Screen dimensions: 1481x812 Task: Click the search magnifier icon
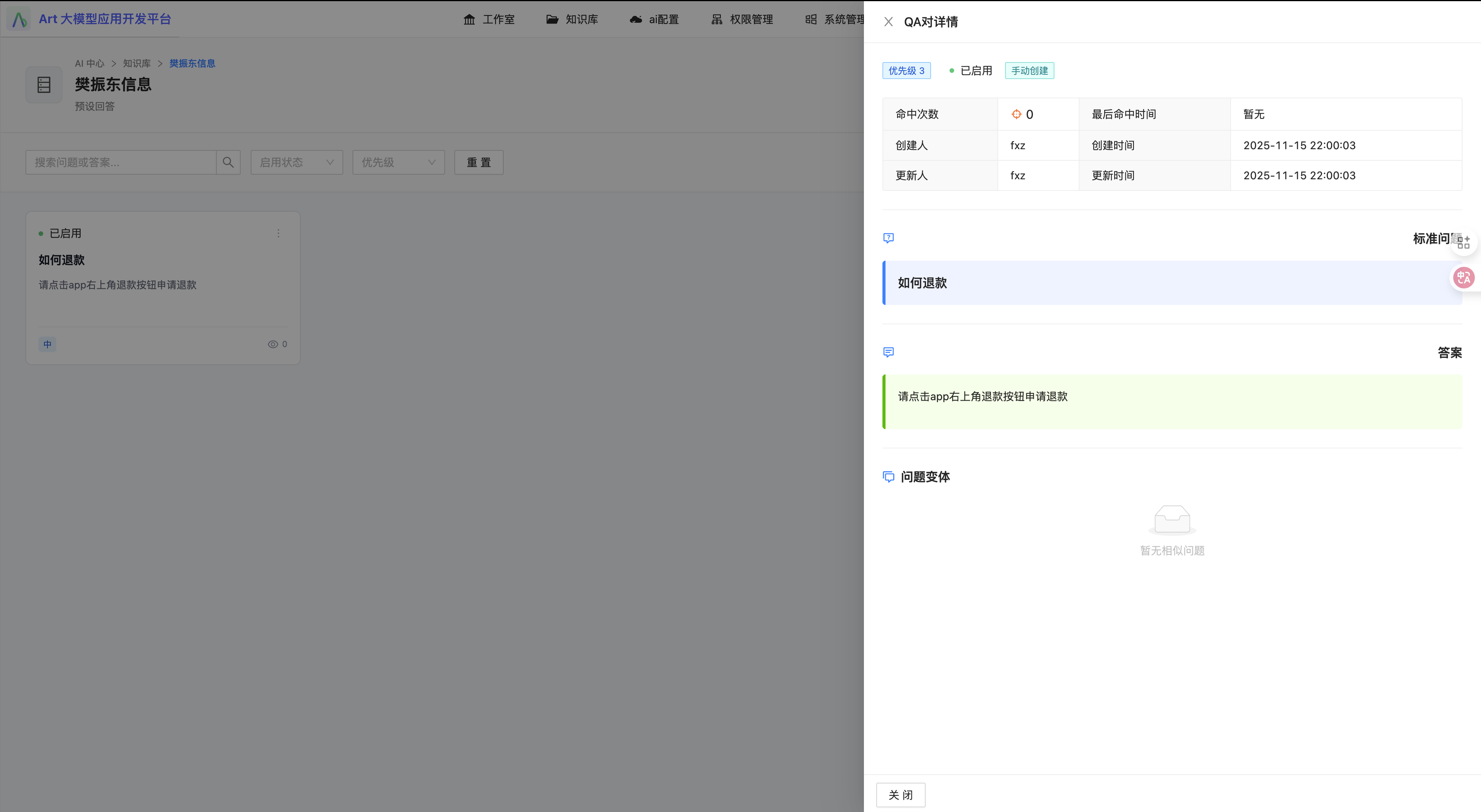point(228,163)
